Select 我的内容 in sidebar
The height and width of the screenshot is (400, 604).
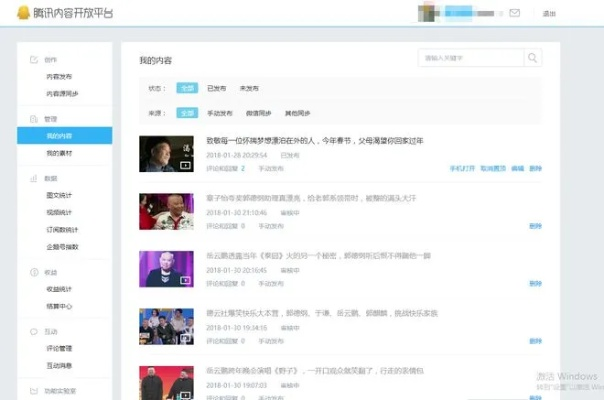click(64, 136)
